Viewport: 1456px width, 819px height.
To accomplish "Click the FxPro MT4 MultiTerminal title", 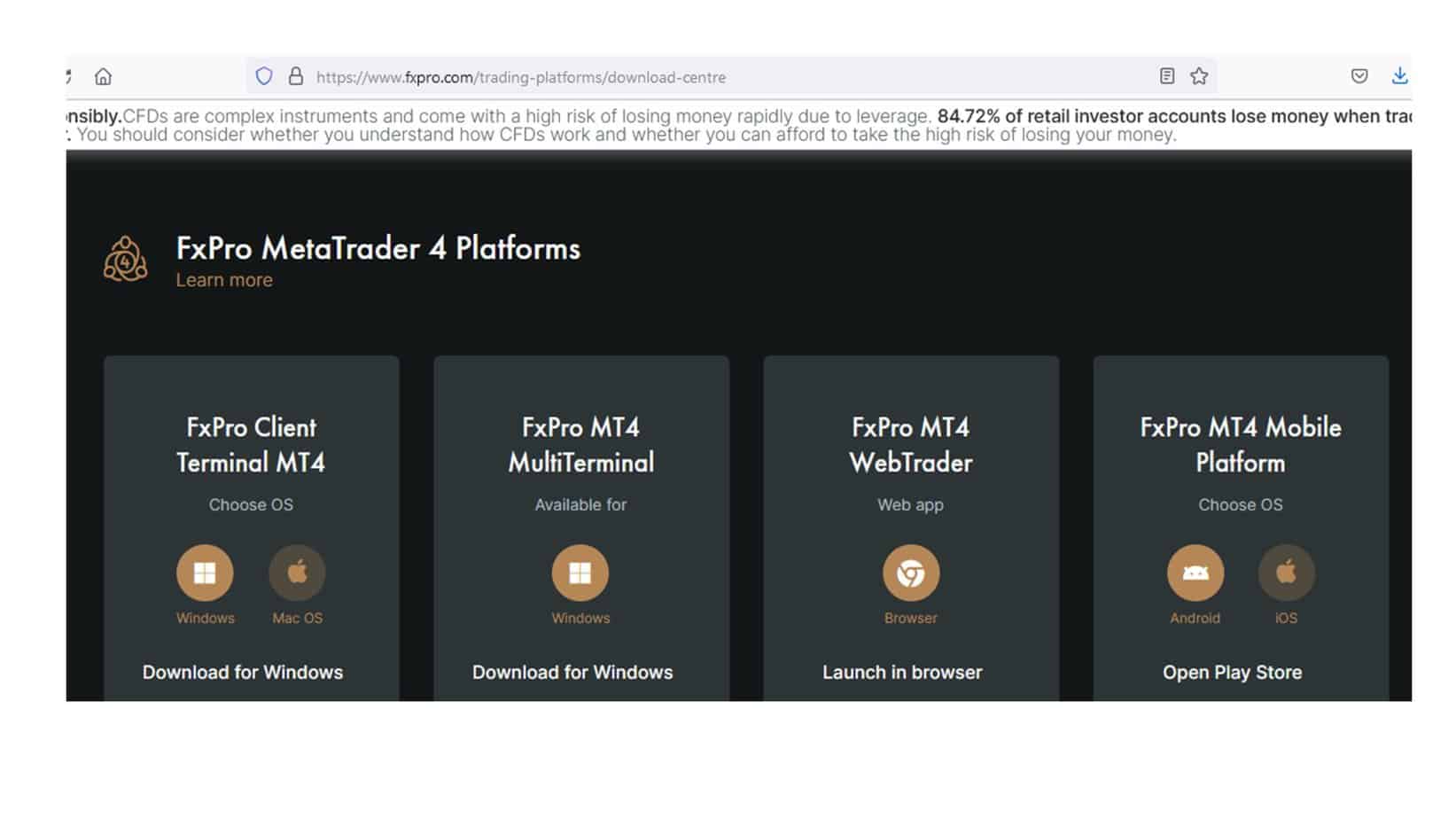I will (581, 445).
